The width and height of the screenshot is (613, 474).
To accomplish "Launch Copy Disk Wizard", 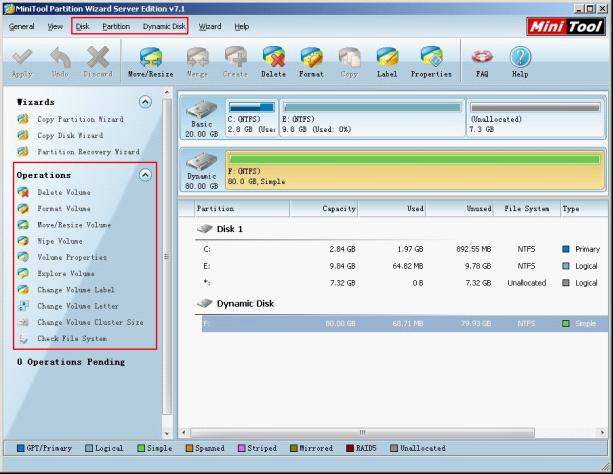I will 70,135.
